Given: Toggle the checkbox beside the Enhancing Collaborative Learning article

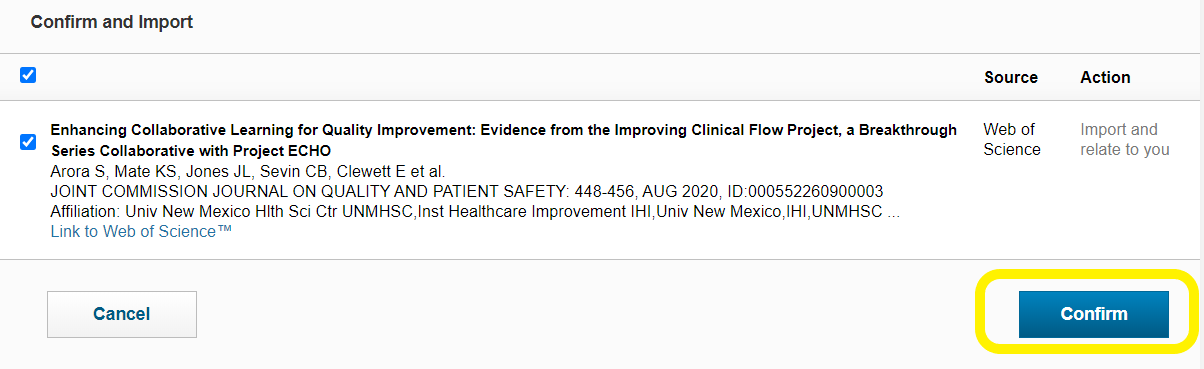Looking at the screenshot, I should tap(28, 142).
